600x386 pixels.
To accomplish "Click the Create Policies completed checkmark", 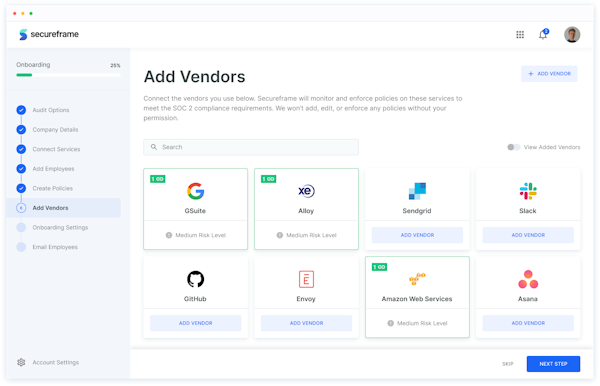I will [21, 188].
